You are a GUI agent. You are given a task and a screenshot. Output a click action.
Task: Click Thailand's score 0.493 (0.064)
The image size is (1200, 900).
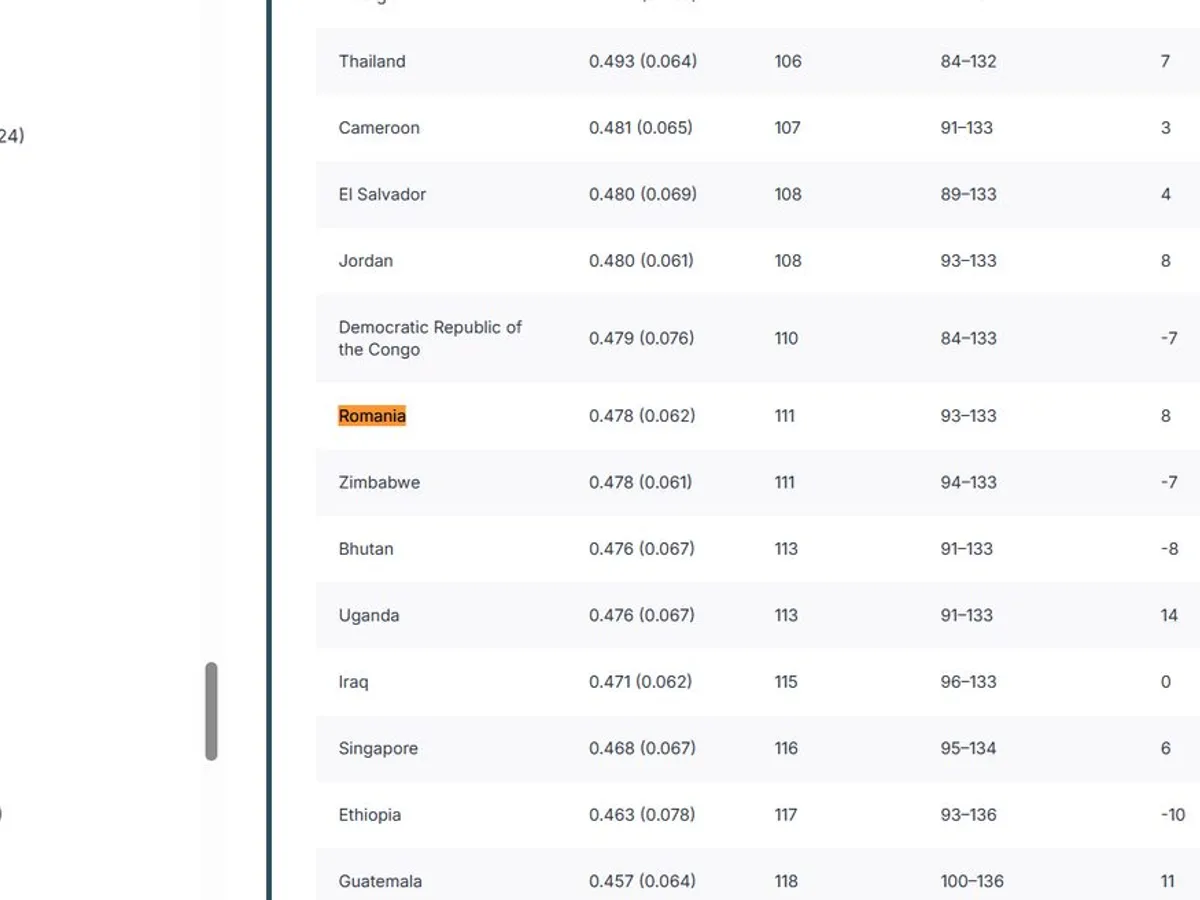click(x=643, y=61)
